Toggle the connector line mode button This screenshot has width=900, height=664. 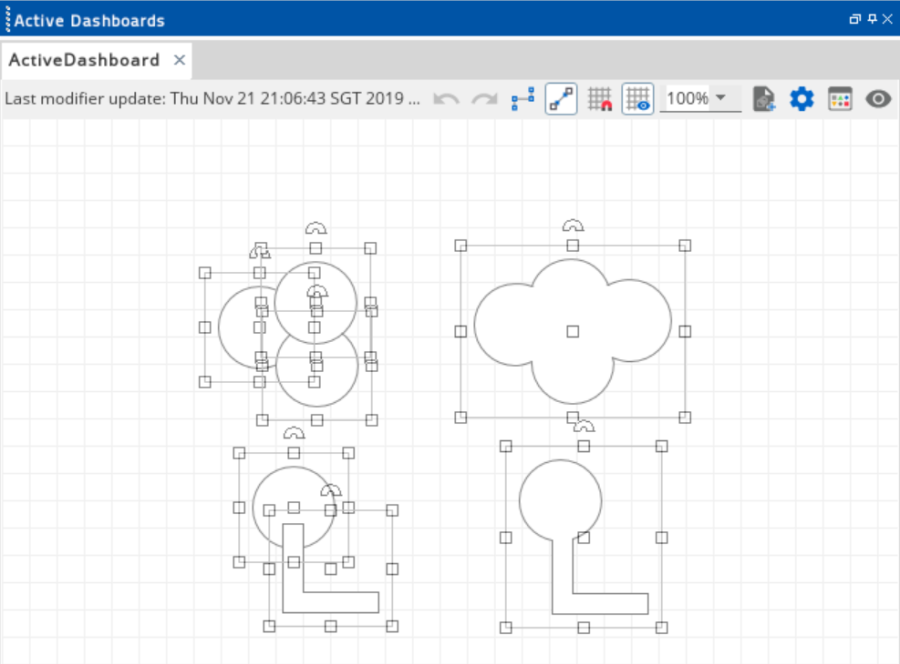561,99
